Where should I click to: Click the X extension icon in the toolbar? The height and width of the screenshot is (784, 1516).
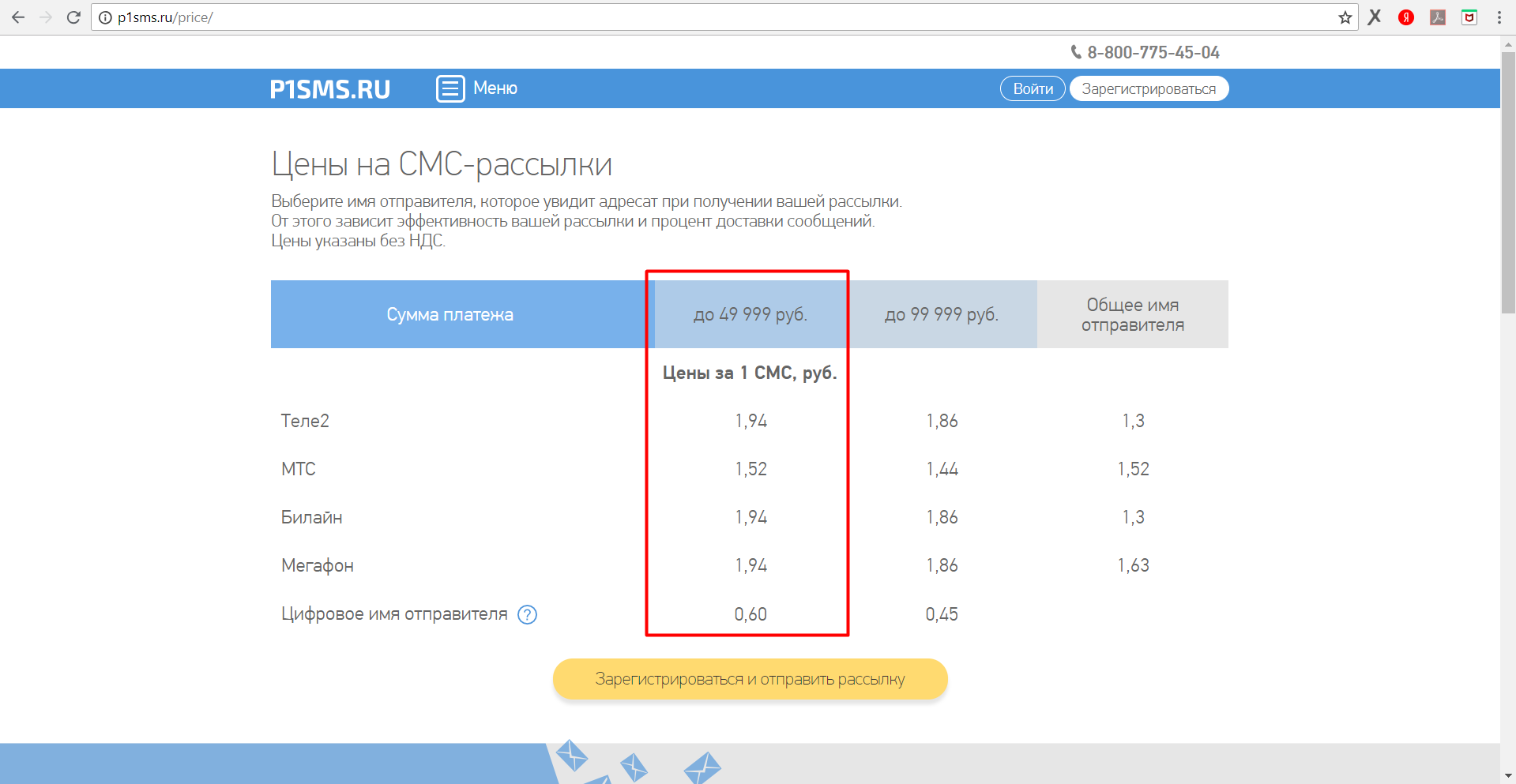pos(1375,17)
